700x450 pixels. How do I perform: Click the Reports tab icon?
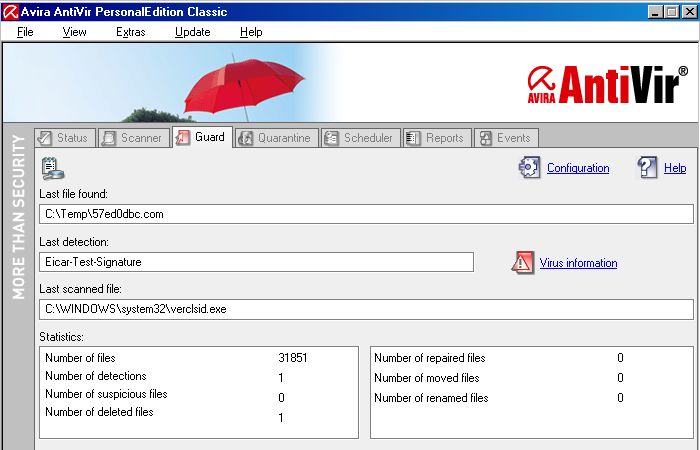(413, 138)
